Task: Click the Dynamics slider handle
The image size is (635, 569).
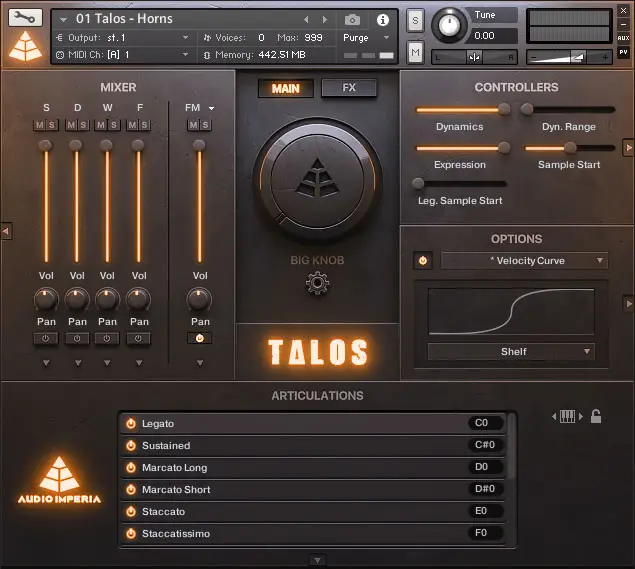Action: pyautogui.click(x=504, y=109)
